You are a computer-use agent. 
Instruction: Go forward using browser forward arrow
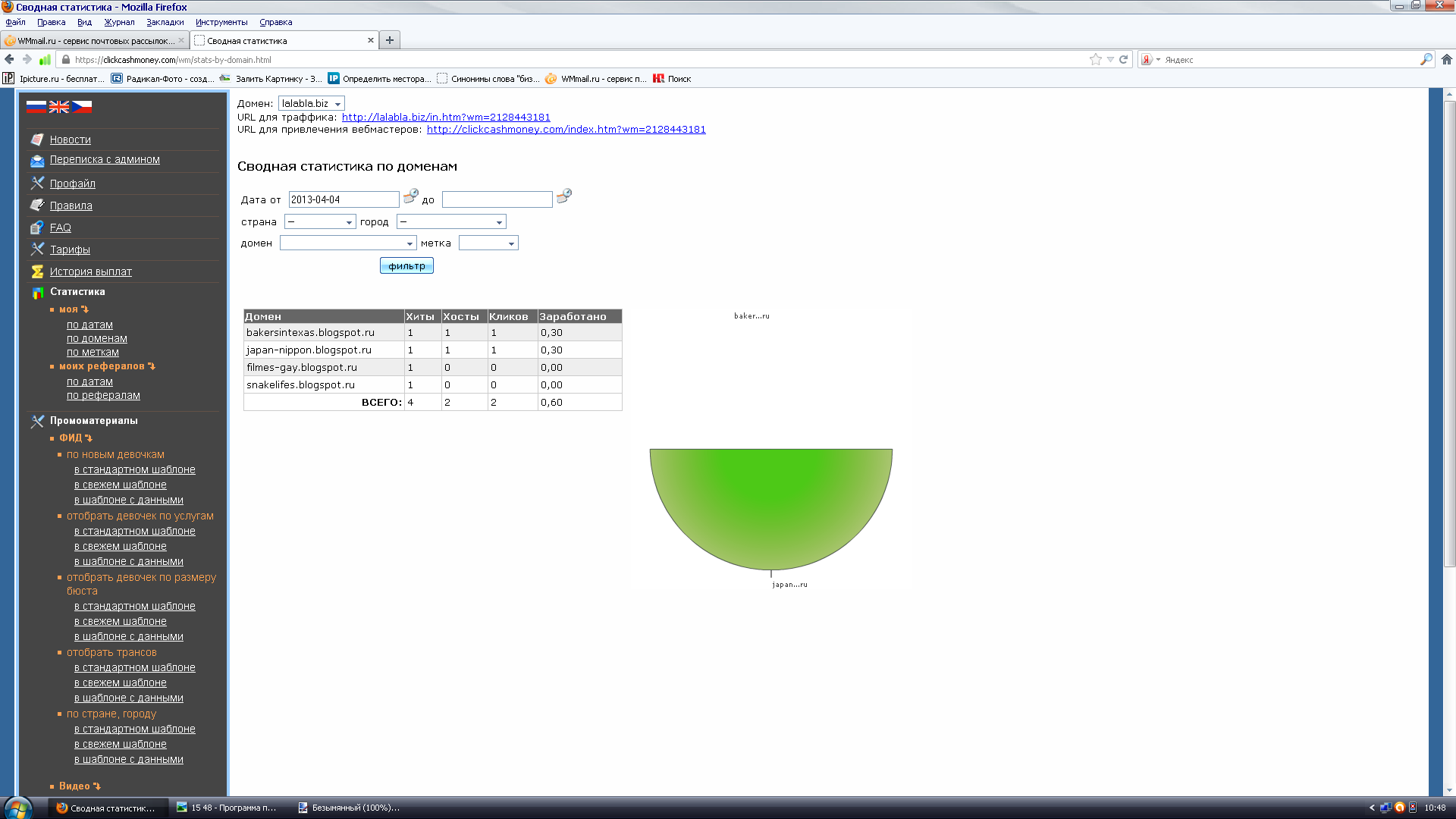click(27, 59)
